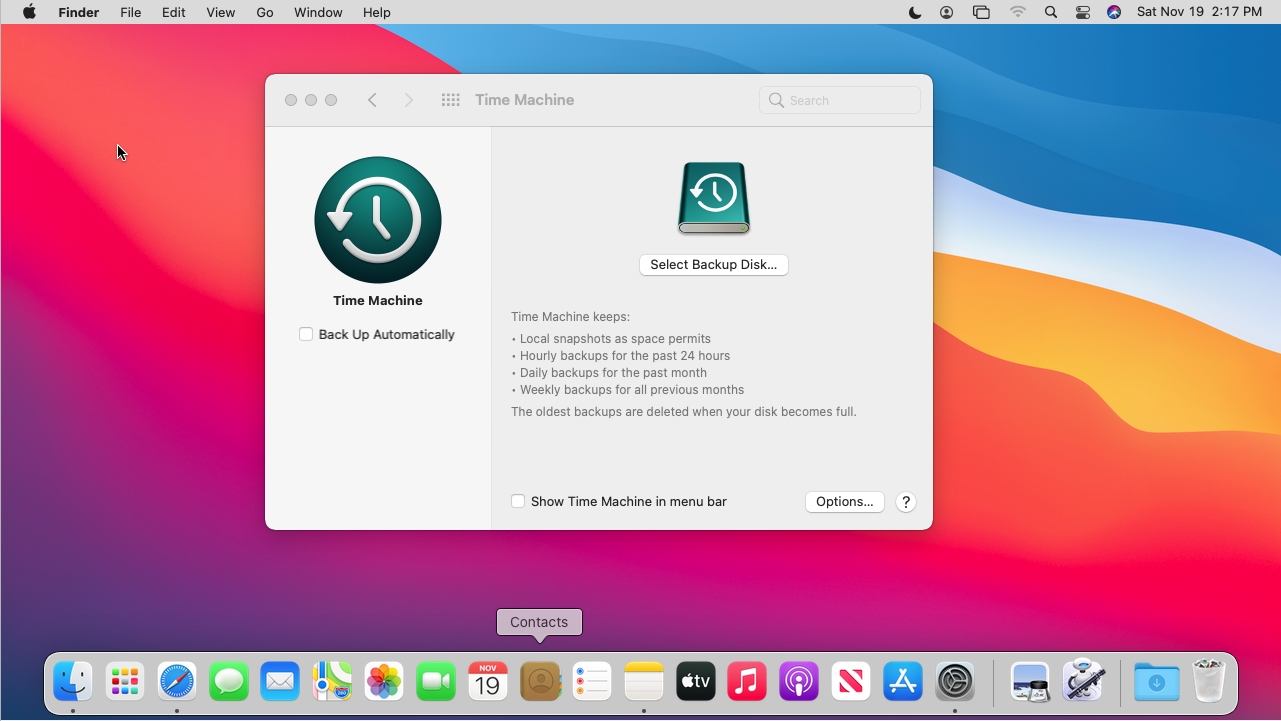This screenshot has height=721, width=1281.
Task: Click the Select Backup Disk button
Action: [714, 265]
